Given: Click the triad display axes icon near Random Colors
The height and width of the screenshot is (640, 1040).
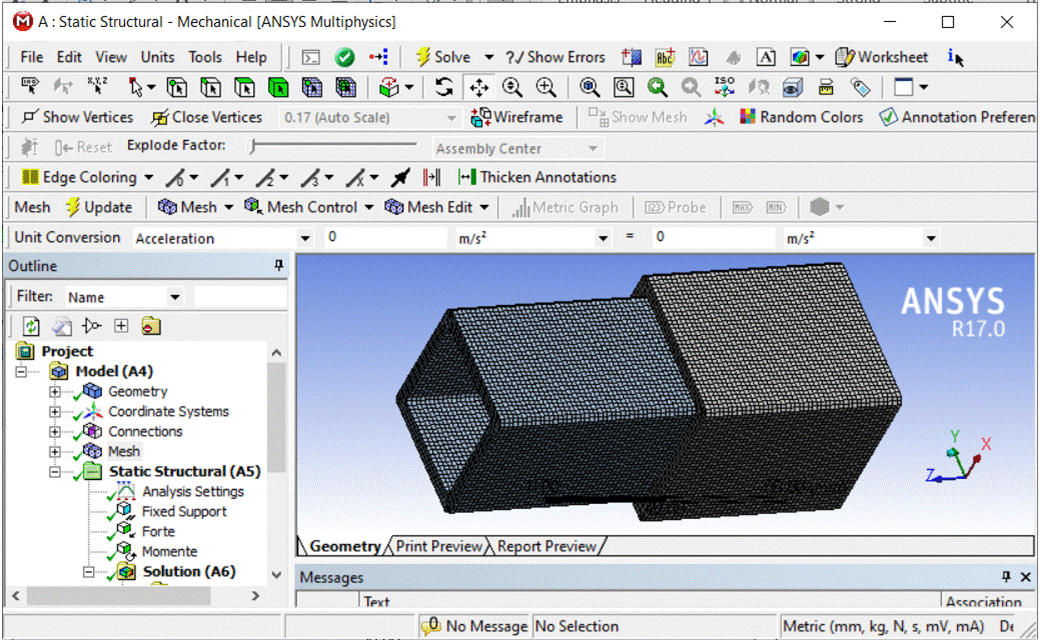Looking at the screenshot, I should coord(714,117).
